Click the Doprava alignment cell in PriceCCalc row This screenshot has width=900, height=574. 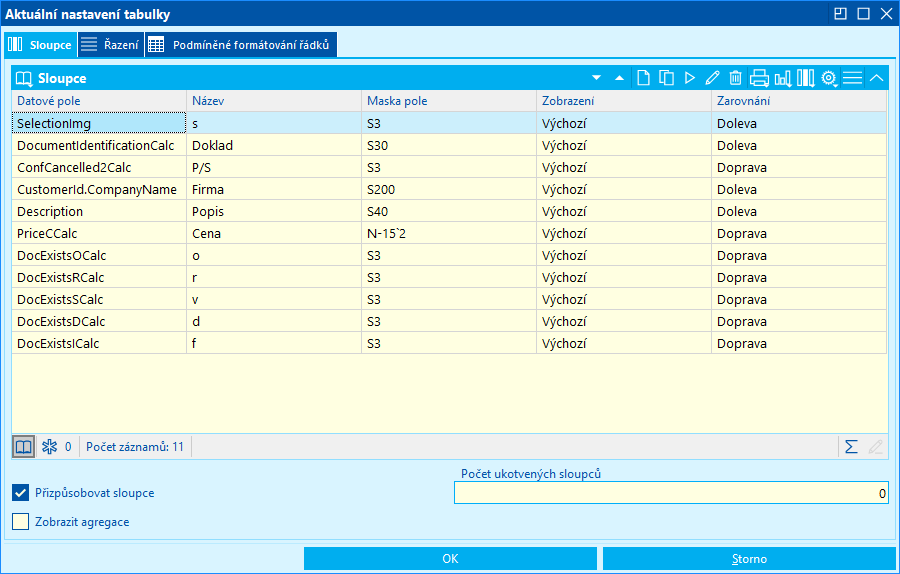coord(799,234)
